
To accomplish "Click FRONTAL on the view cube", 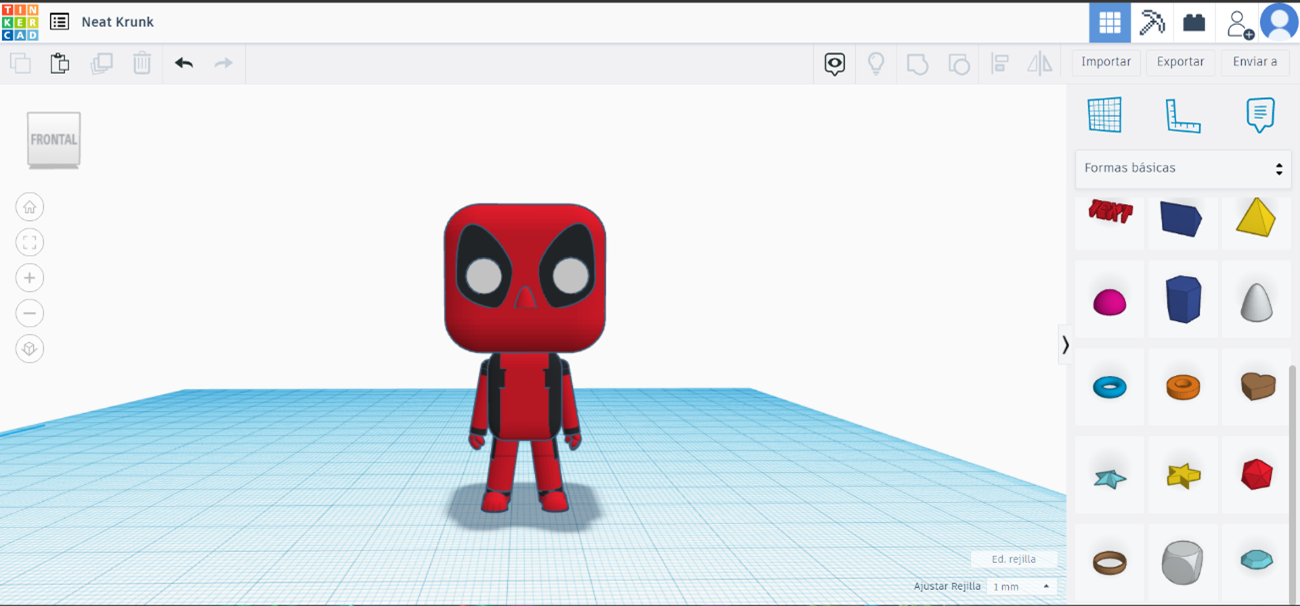I will point(53,140).
